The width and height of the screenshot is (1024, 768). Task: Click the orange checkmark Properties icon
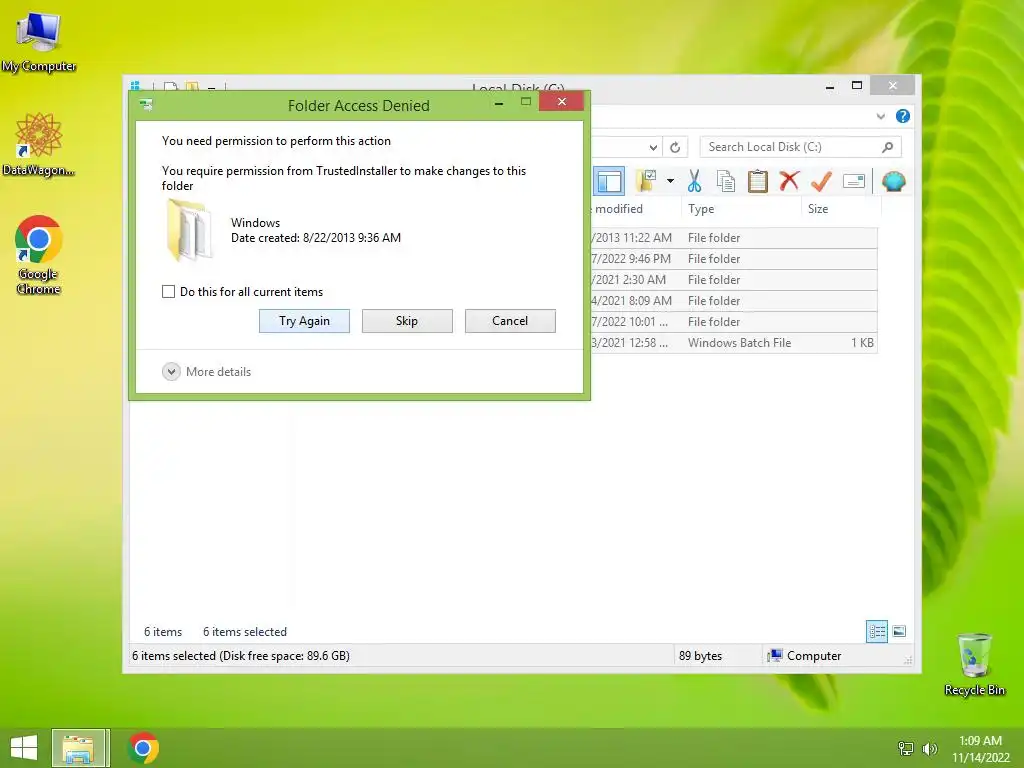tap(821, 181)
